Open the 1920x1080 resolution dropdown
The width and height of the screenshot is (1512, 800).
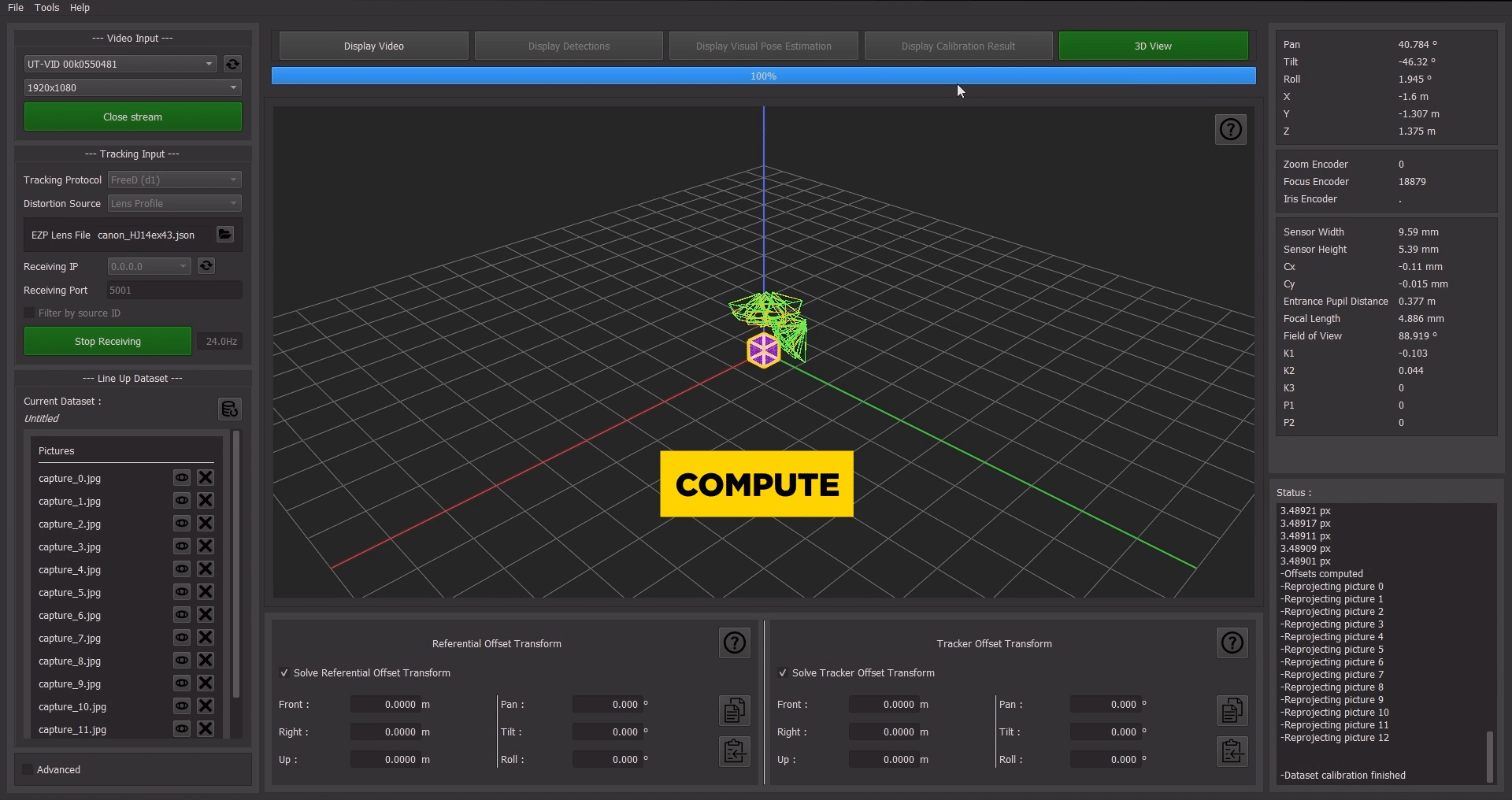132,87
